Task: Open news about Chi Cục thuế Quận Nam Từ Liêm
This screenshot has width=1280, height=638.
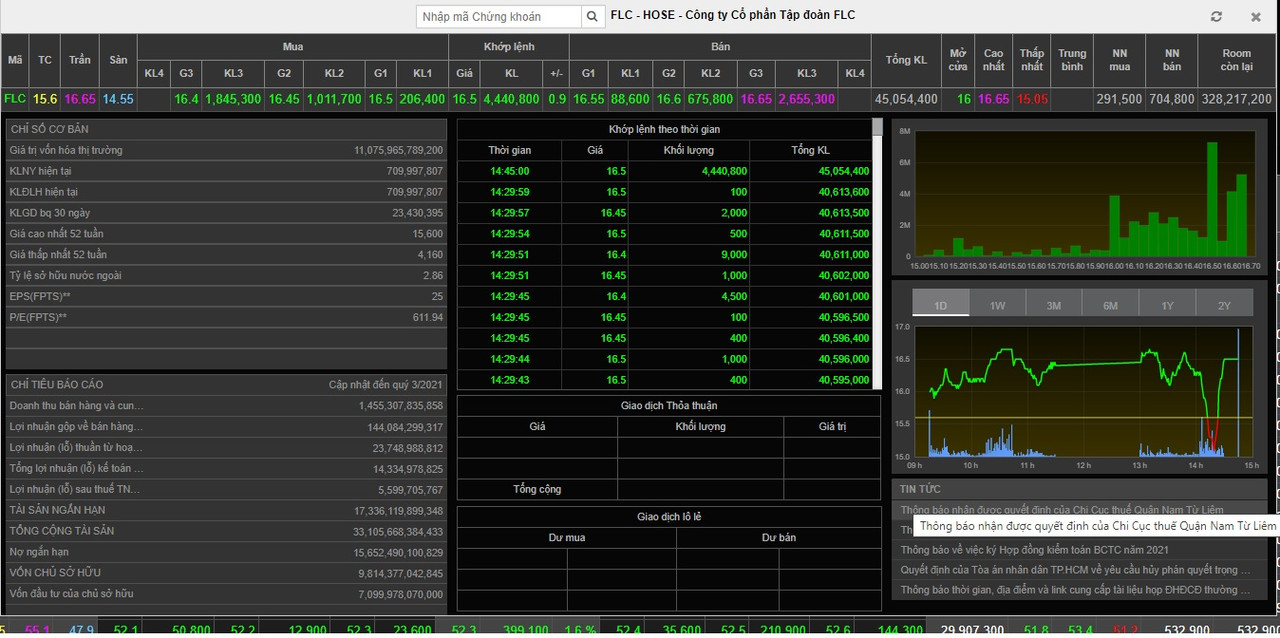Action: 1062,510
